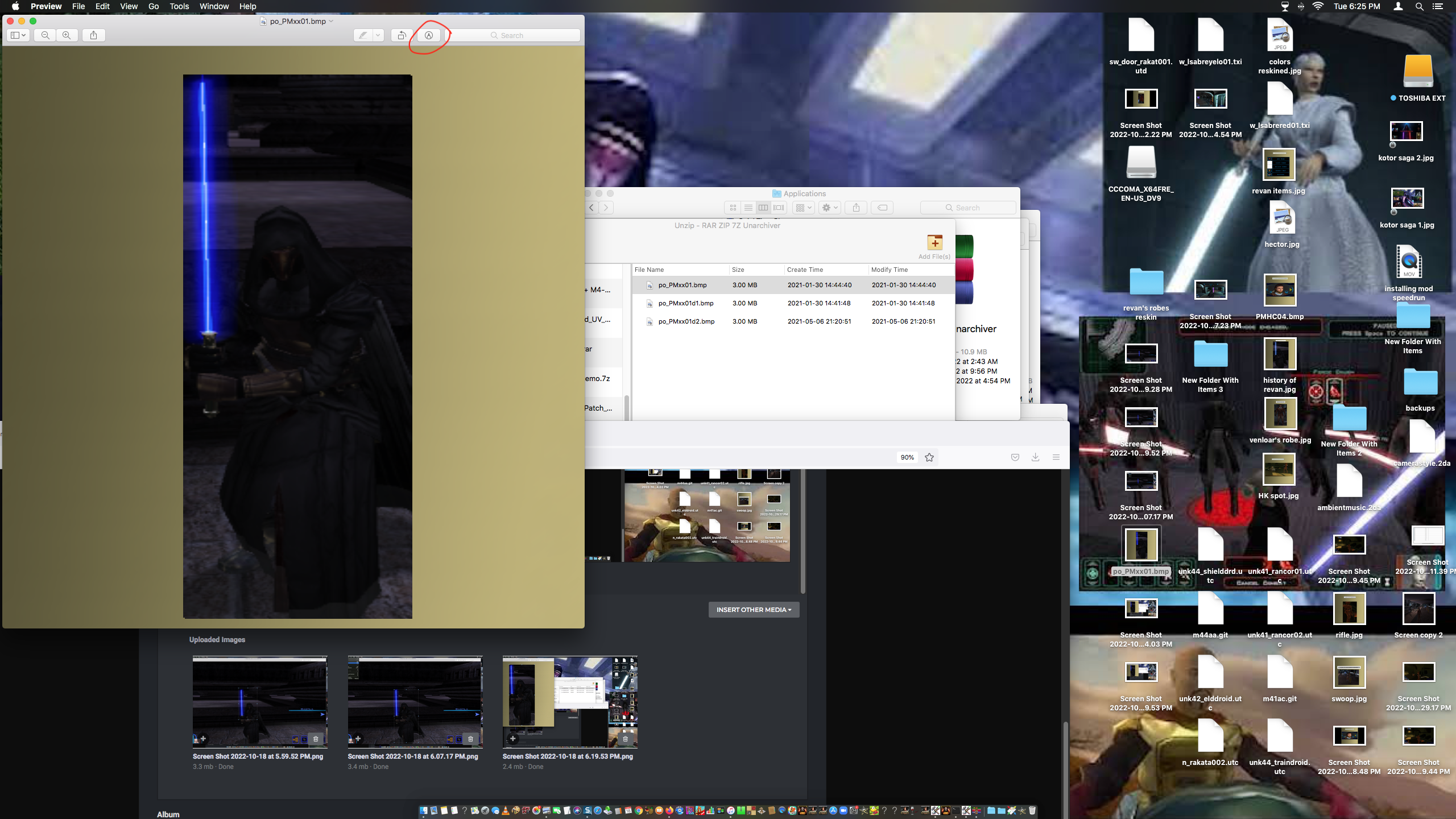Image resolution: width=1456 pixels, height=819 pixels.
Task: Sort by Create Time column header
Action: 826,270
